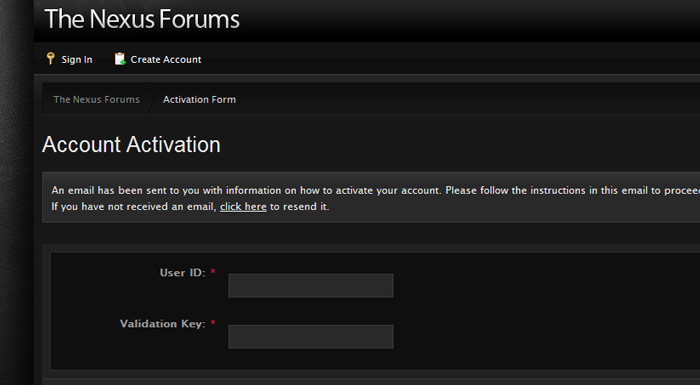Focus the User ID input field
The image size is (700, 385).
tap(311, 286)
